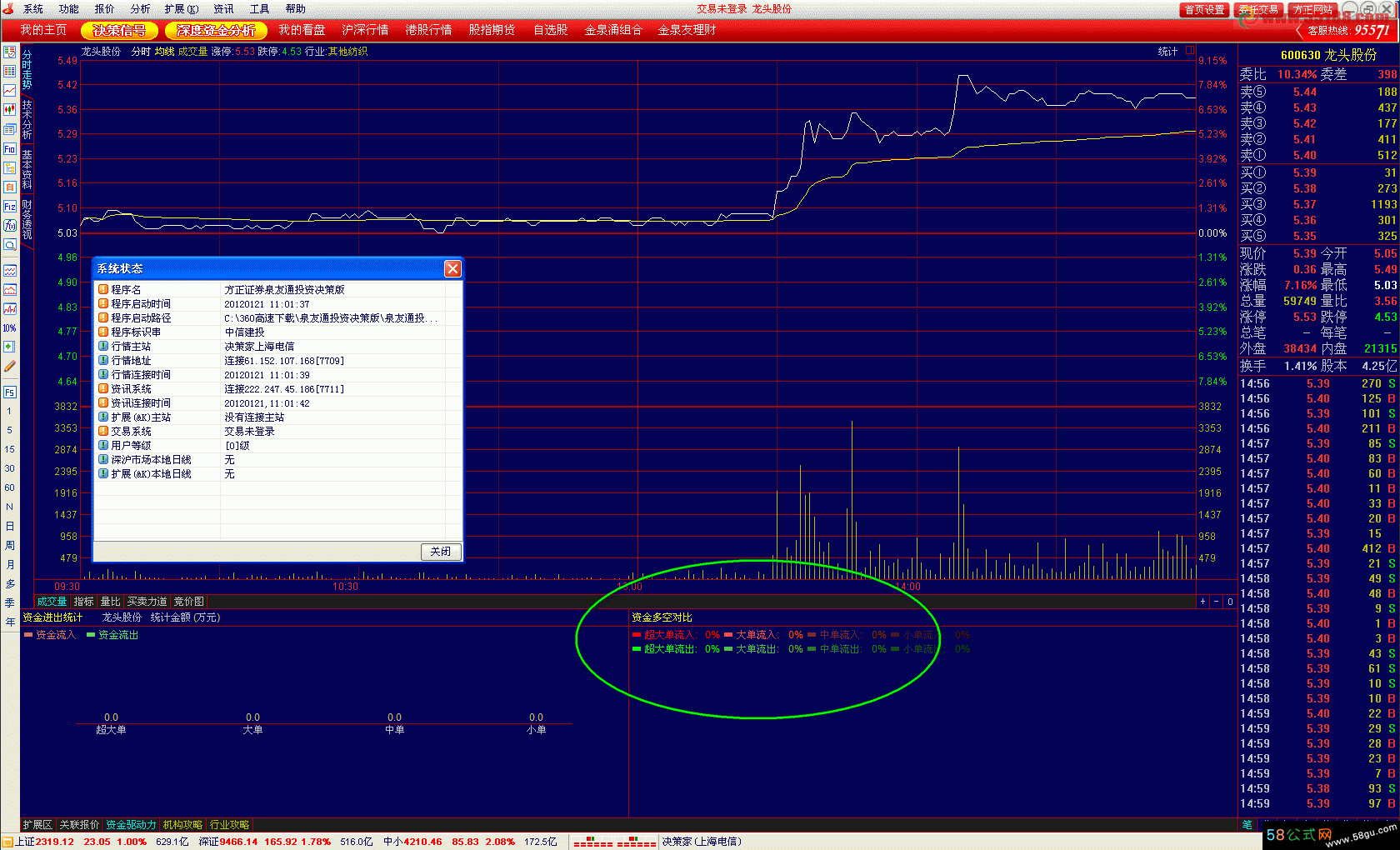1400x850 pixels.
Task: Select 1-minute period in sidebar
Action: [10, 411]
